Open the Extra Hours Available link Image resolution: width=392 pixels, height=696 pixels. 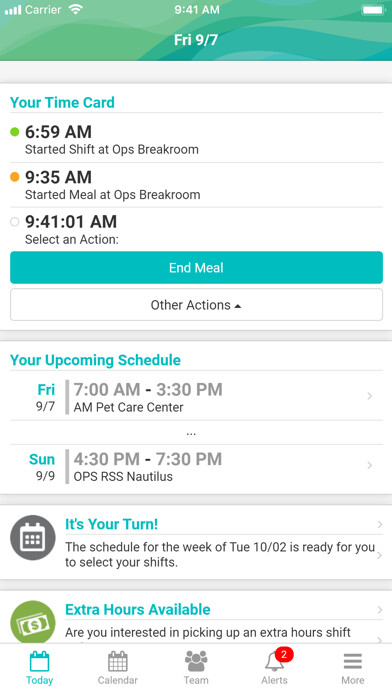(138, 609)
